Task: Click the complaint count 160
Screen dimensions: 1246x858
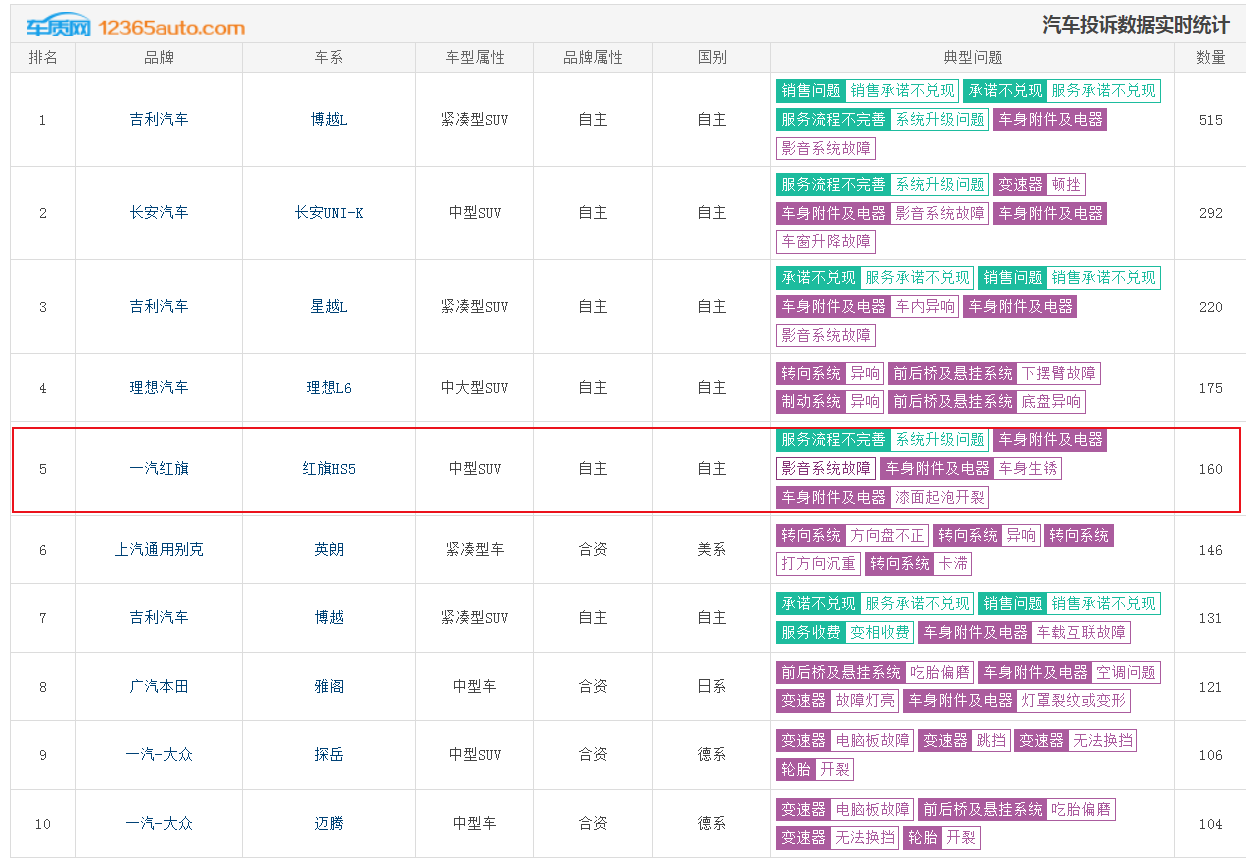Action: click(1211, 469)
